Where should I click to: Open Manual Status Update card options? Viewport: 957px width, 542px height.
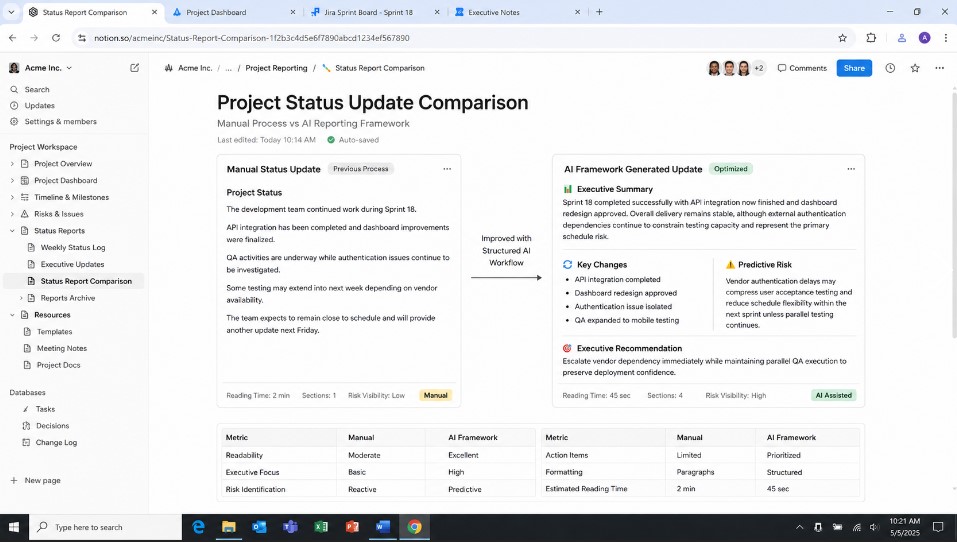447,169
